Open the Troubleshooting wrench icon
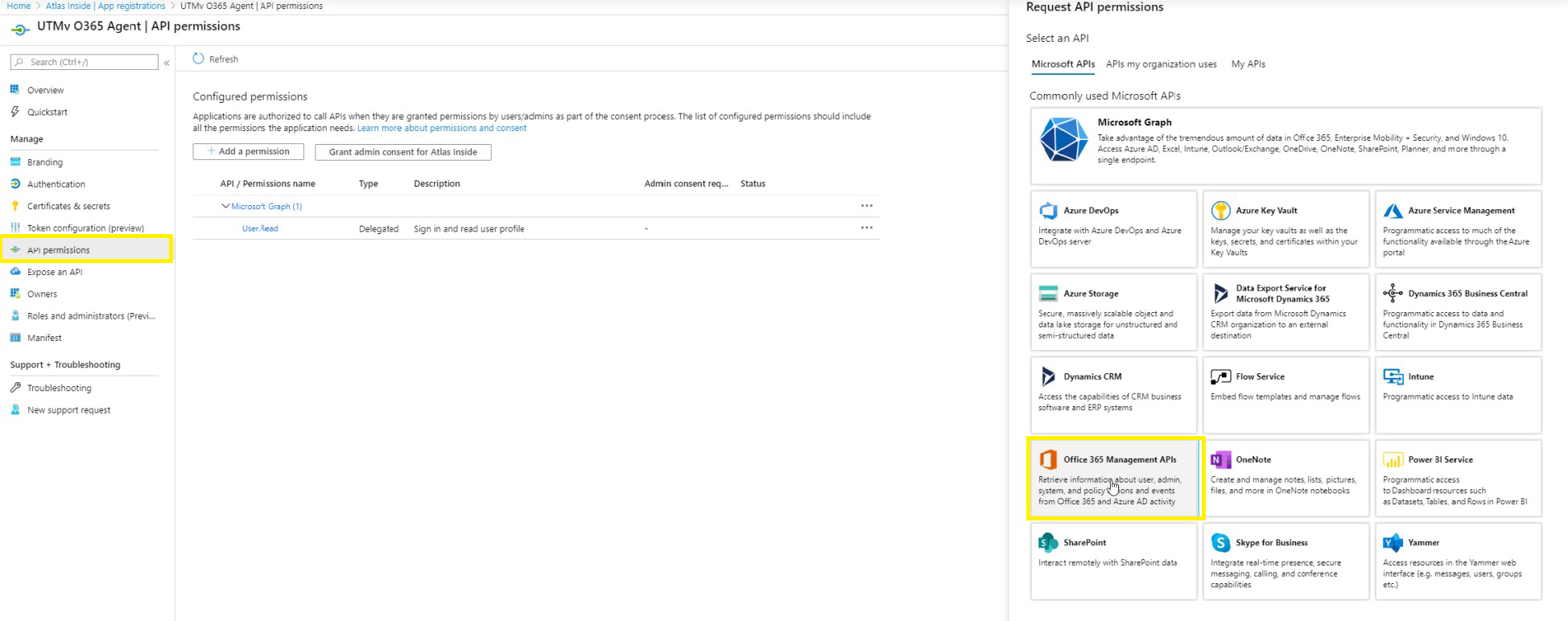 pos(14,387)
